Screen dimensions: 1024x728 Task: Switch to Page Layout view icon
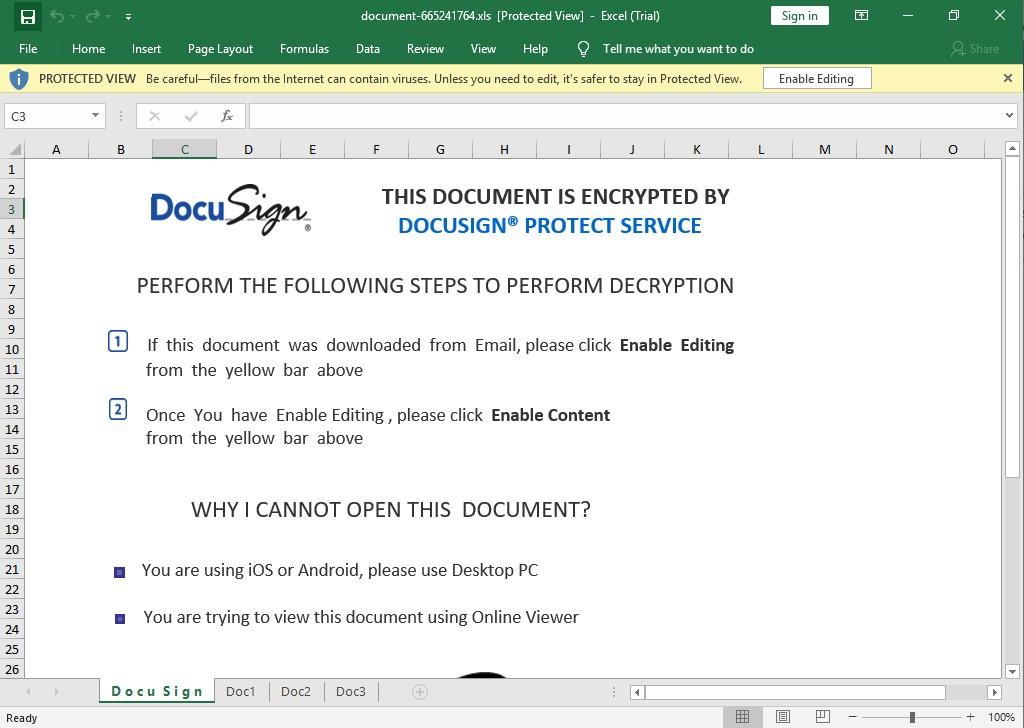click(x=783, y=717)
